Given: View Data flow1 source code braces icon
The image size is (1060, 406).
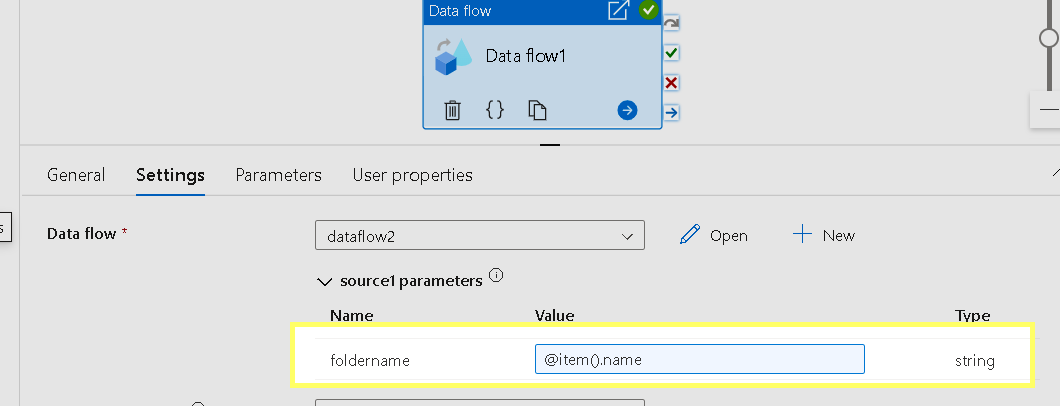Looking at the screenshot, I should [495, 110].
